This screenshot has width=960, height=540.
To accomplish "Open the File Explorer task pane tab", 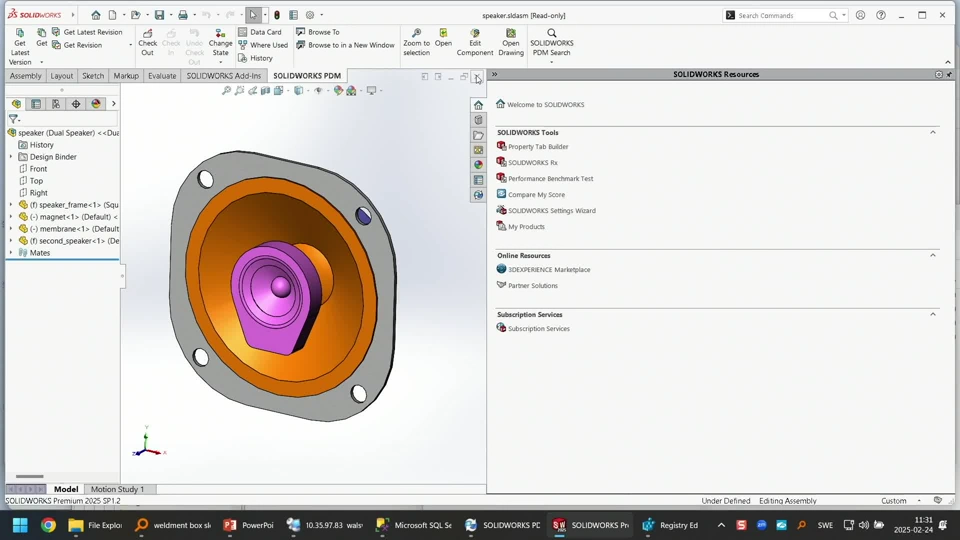I will pos(478,135).
